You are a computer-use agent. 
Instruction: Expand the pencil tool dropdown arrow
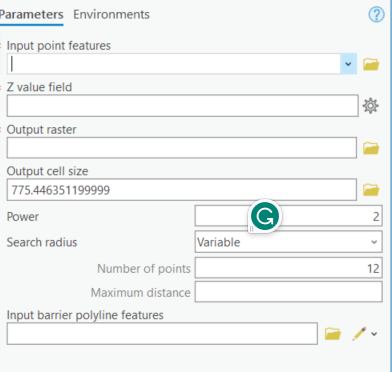(374, 334)
